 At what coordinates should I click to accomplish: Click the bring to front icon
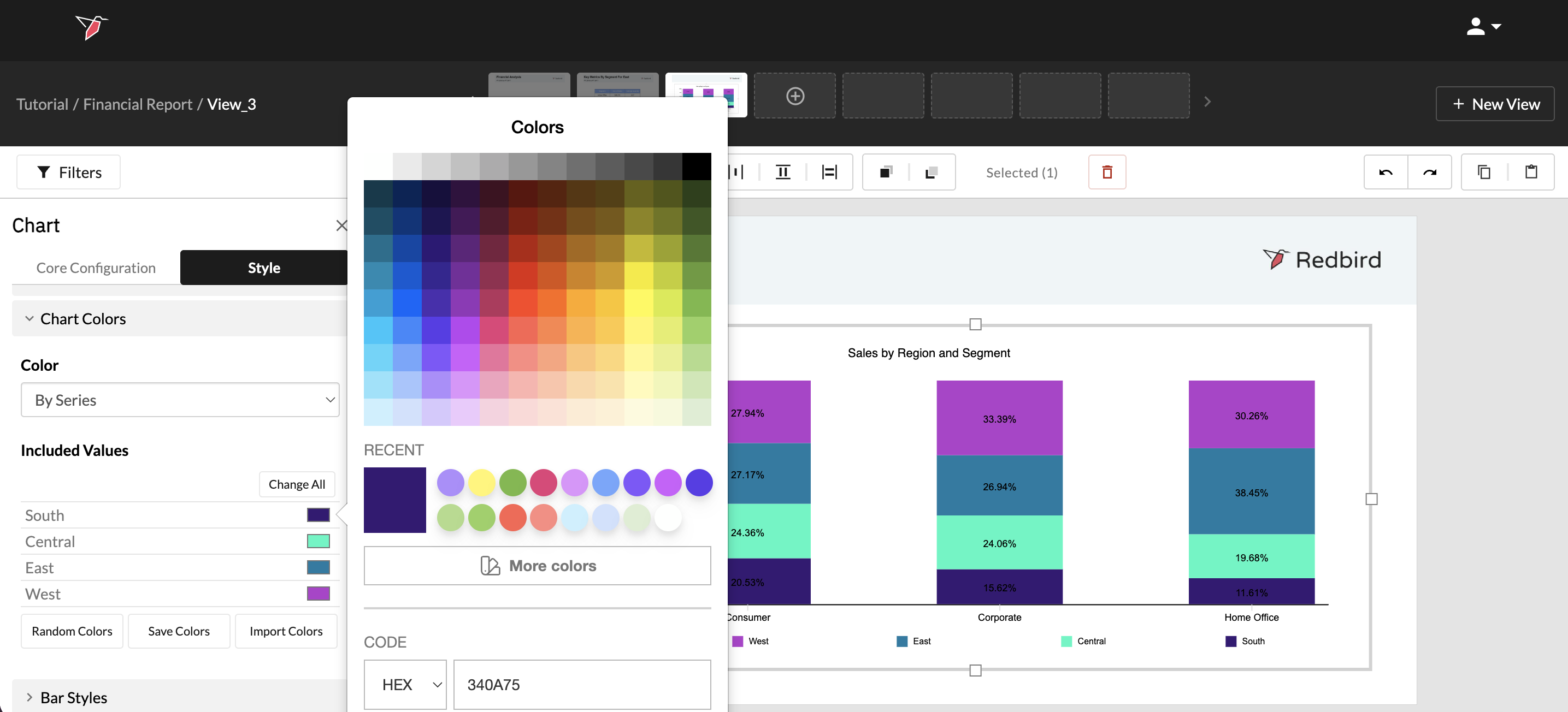point(886,172)
